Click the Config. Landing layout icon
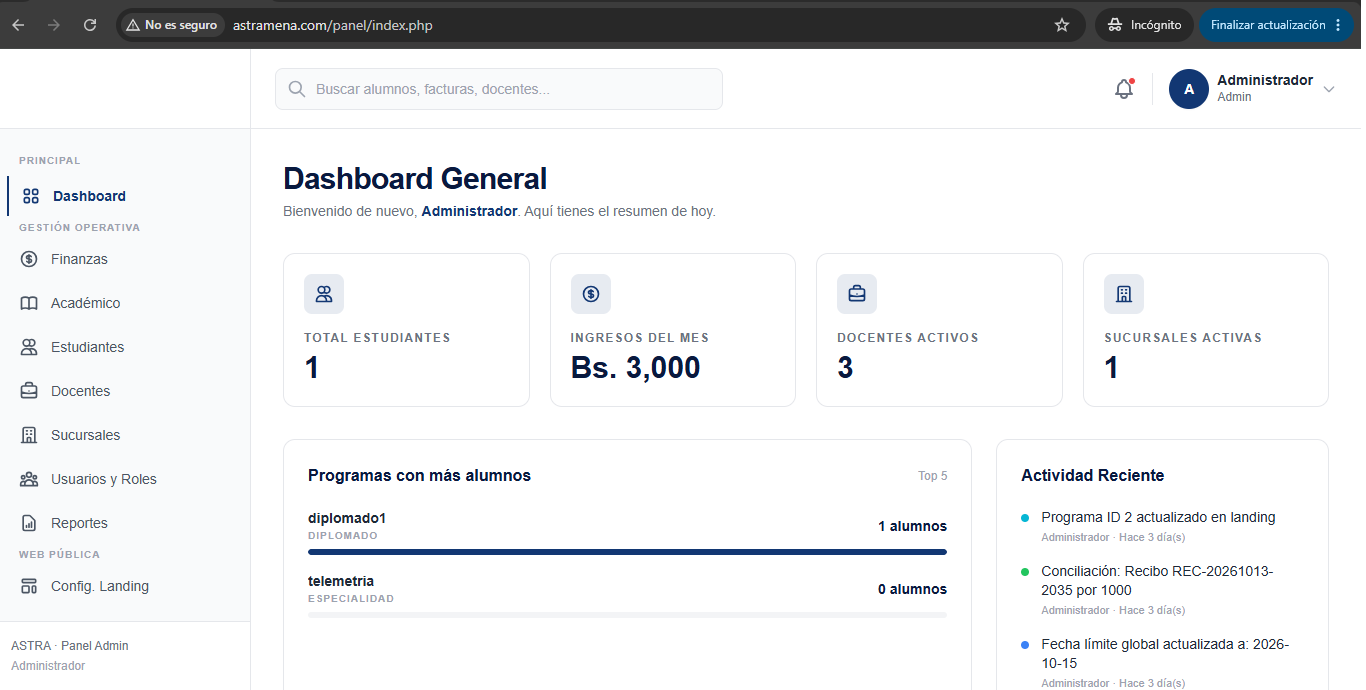Image resolution: width=1366 pixels, height=690 pixels. pos(29,586)
